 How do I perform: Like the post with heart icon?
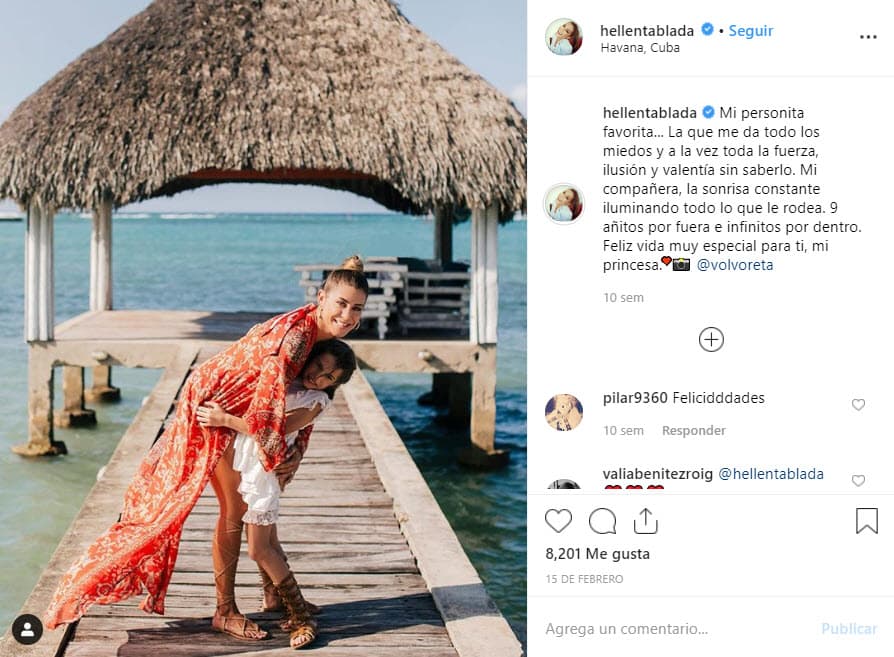click(x=558, y=521)
